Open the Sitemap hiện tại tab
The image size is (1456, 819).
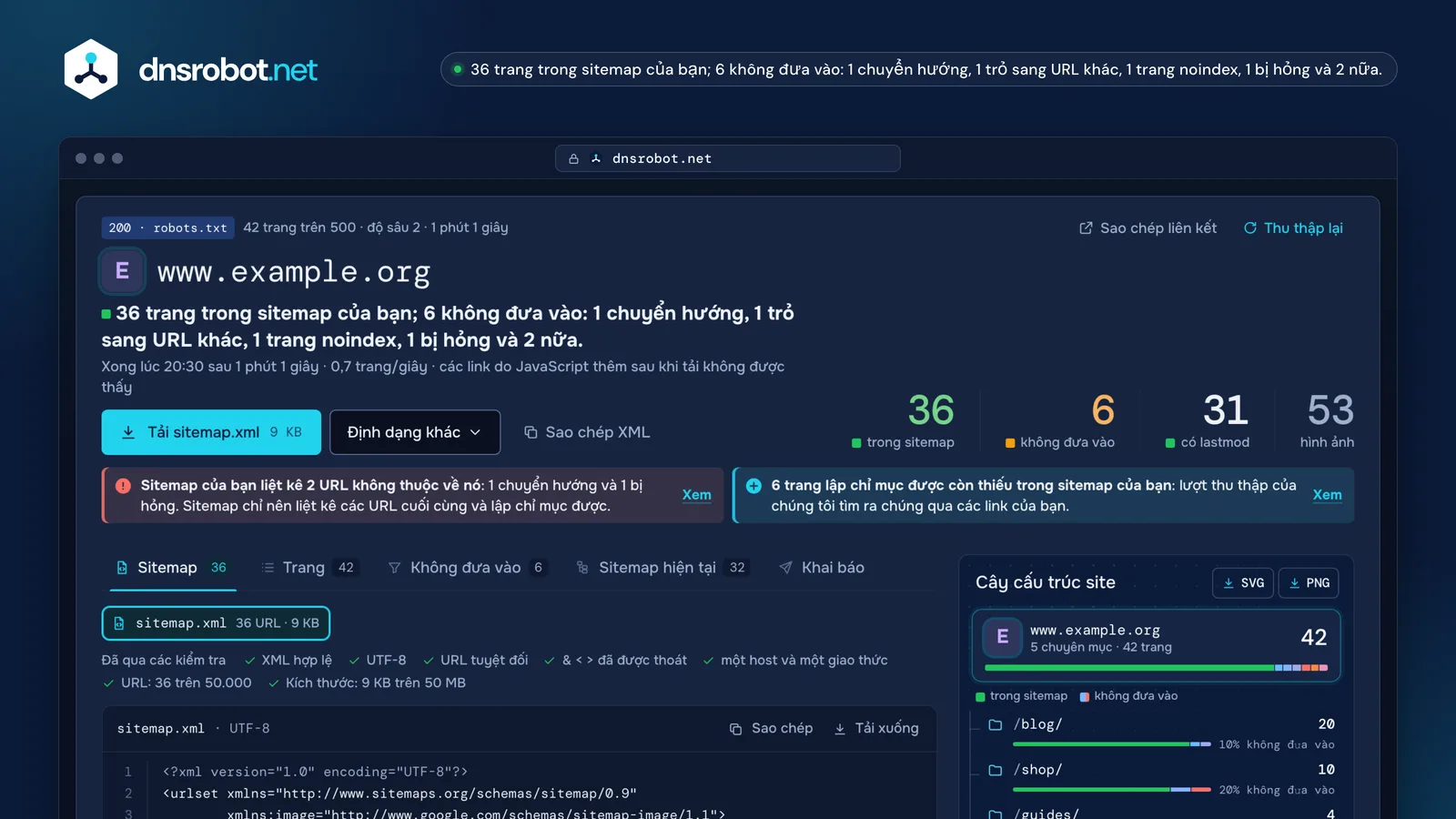662,568
